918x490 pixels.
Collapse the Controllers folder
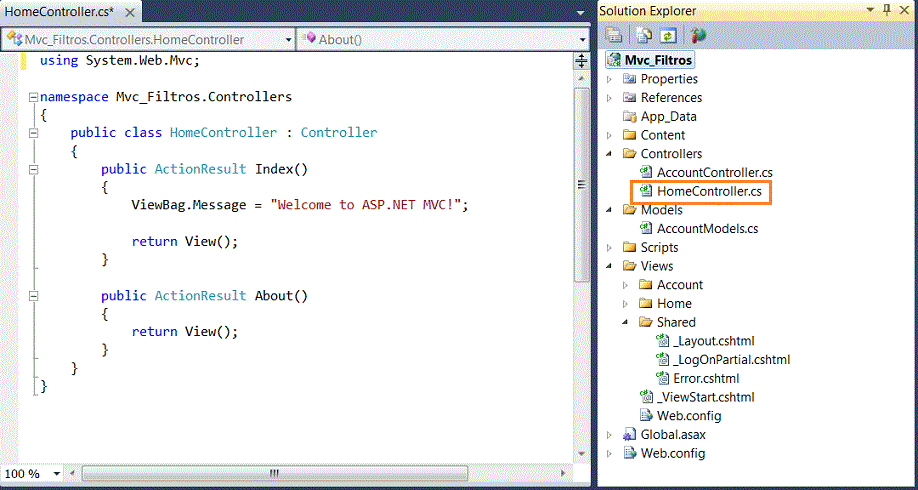pos(610,154)
